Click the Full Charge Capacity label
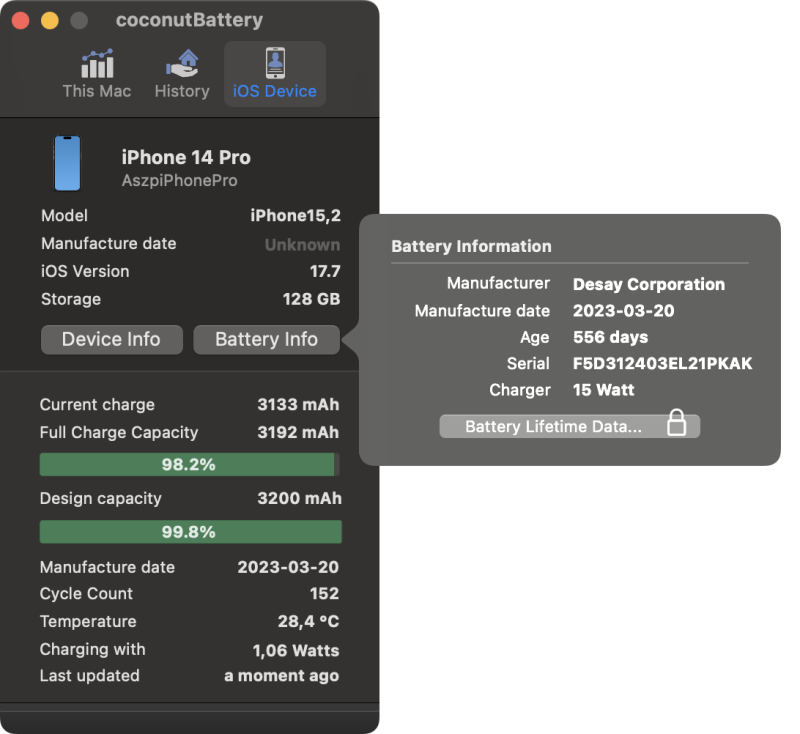800x734 pixels. [x=119, y=433]
